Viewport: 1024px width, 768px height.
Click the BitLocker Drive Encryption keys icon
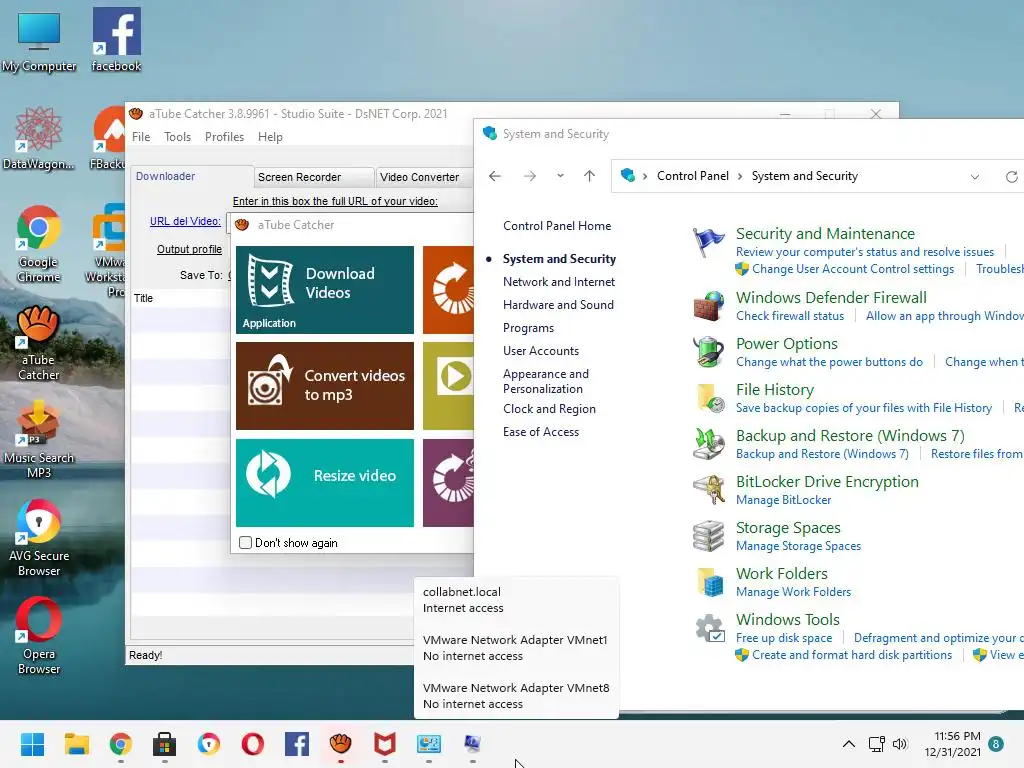pos(709,490)
